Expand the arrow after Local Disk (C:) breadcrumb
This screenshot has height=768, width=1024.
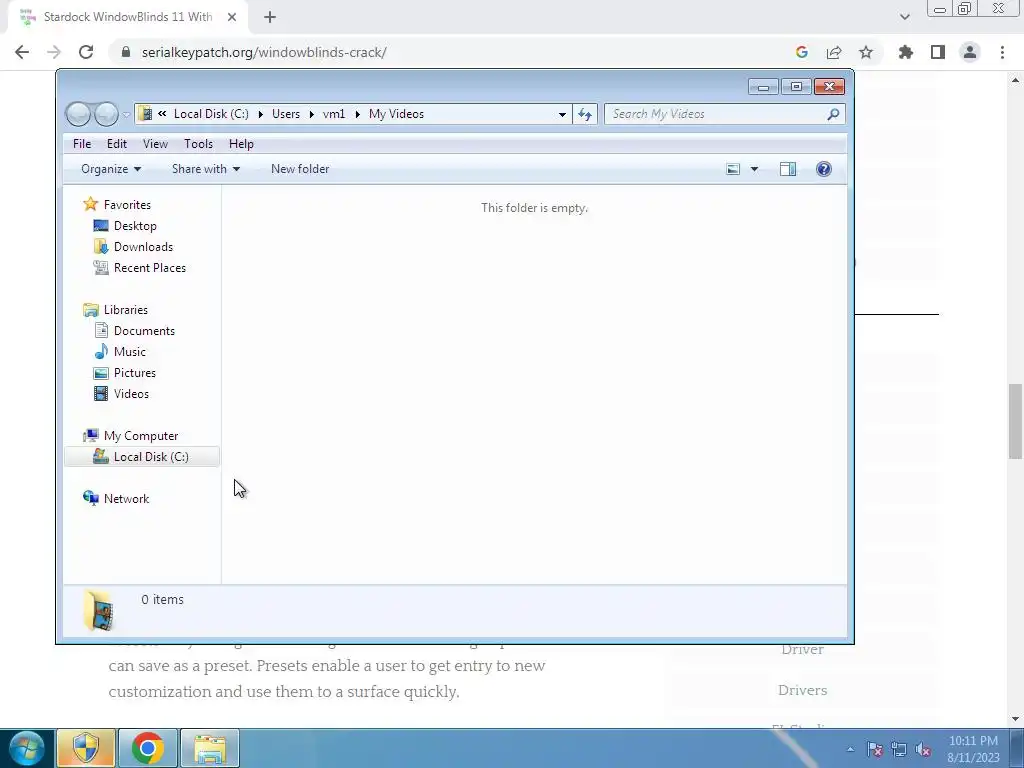click(261, 114)
